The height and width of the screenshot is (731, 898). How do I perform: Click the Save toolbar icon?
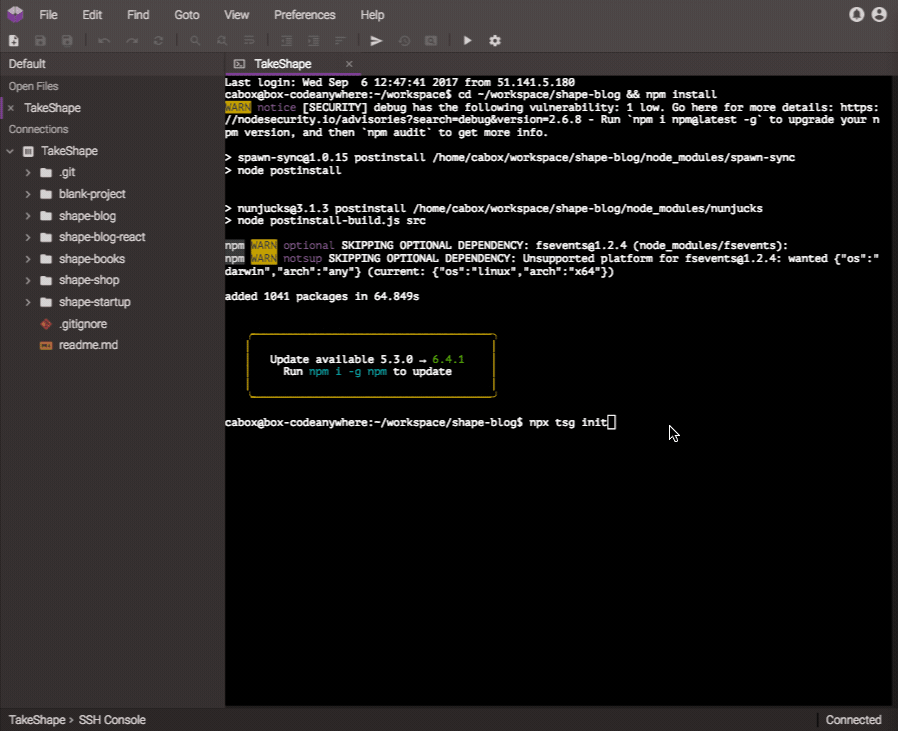[x=40, y=41]
